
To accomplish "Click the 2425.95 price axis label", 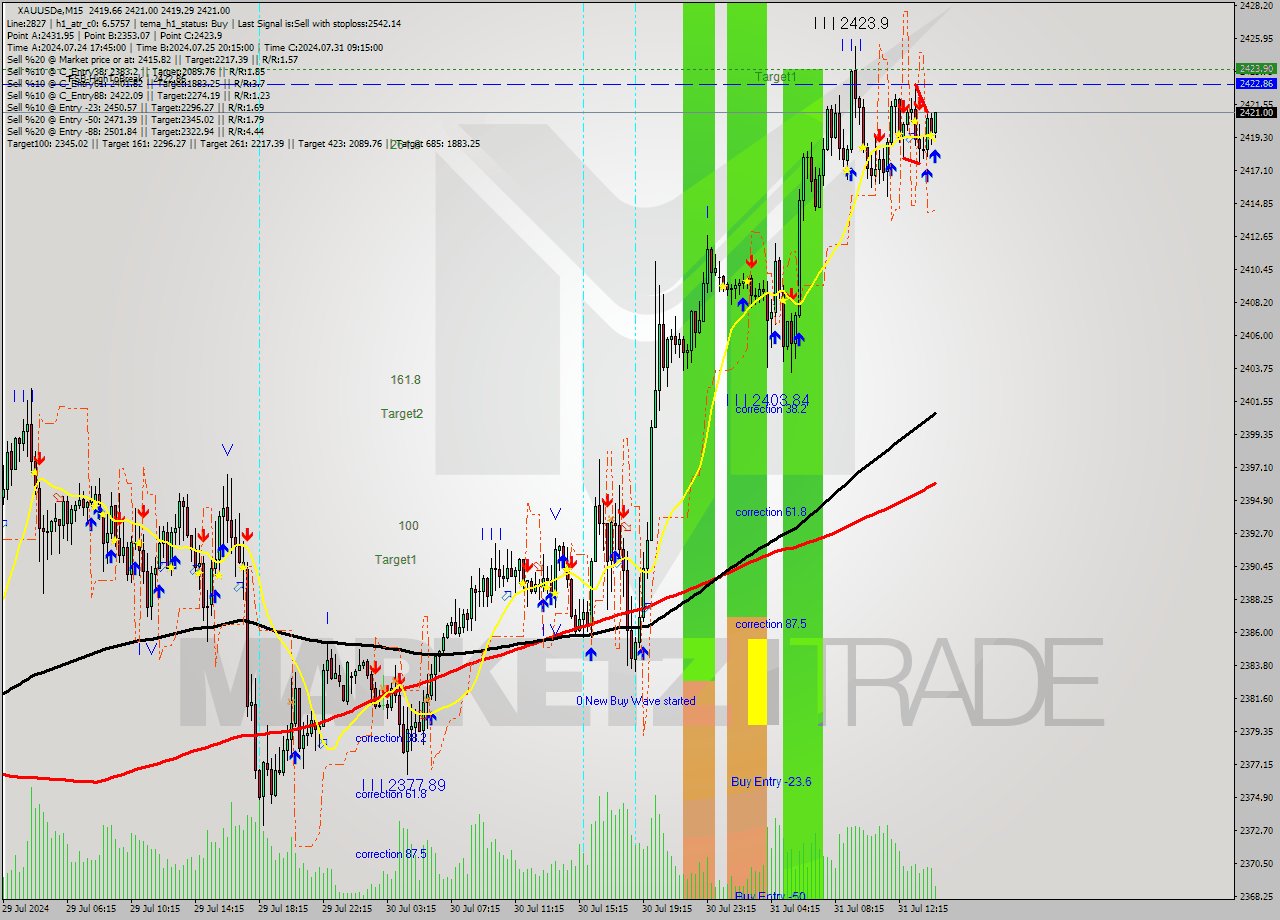I will click(1255, 38).
